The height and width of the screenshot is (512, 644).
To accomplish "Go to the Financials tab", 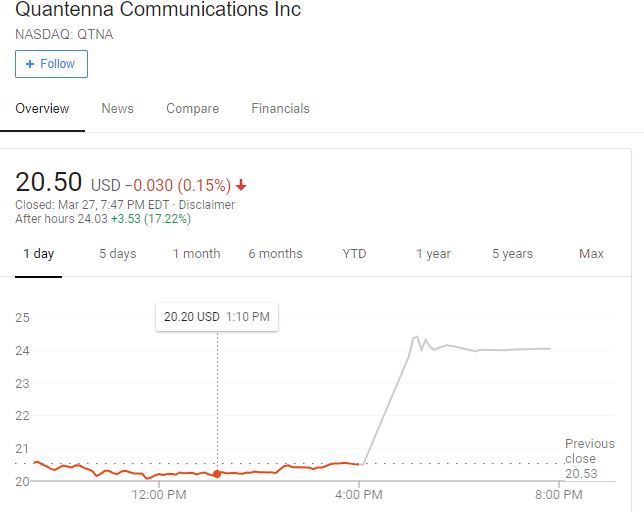I will [281, 109].
